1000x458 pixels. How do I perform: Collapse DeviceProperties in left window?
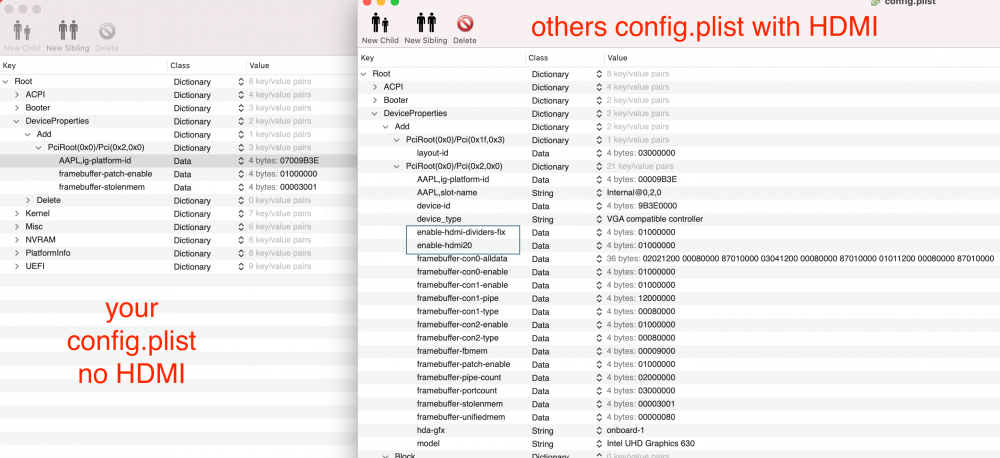click(x=17, y=121)
